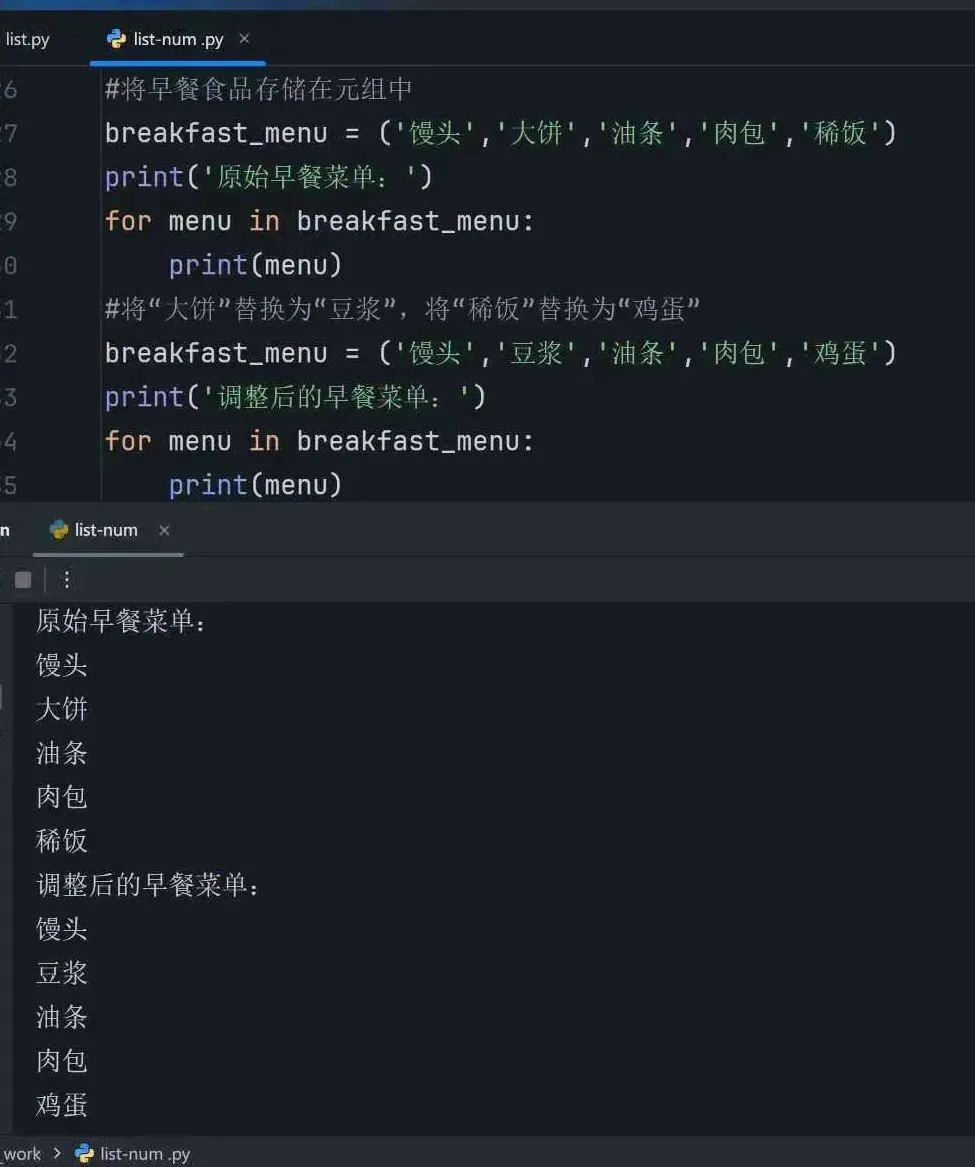Click the last print(menu) line
The image size is (975, 1167).
[255, 485]
